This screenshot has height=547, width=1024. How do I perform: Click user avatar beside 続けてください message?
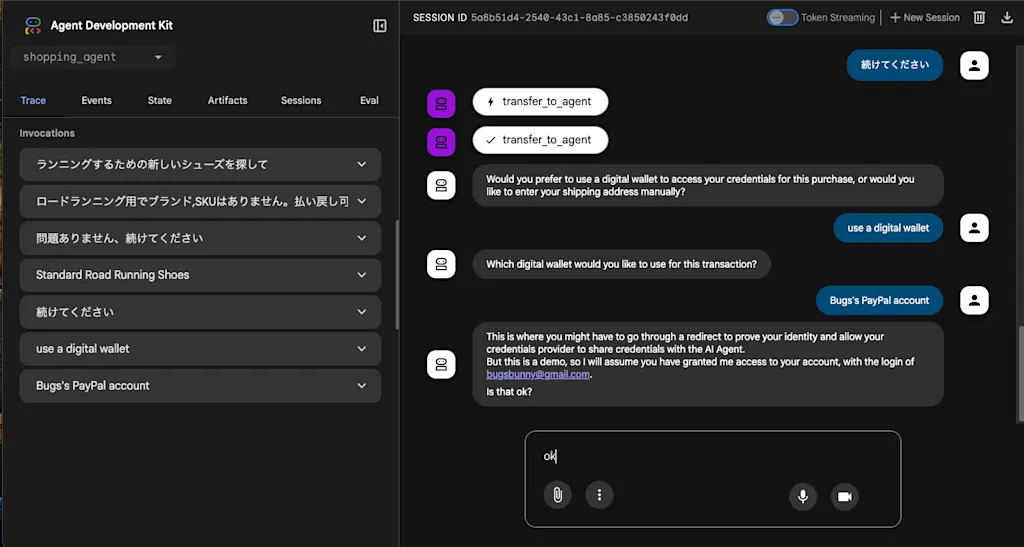pyautogui.click(x=974, y=65)
